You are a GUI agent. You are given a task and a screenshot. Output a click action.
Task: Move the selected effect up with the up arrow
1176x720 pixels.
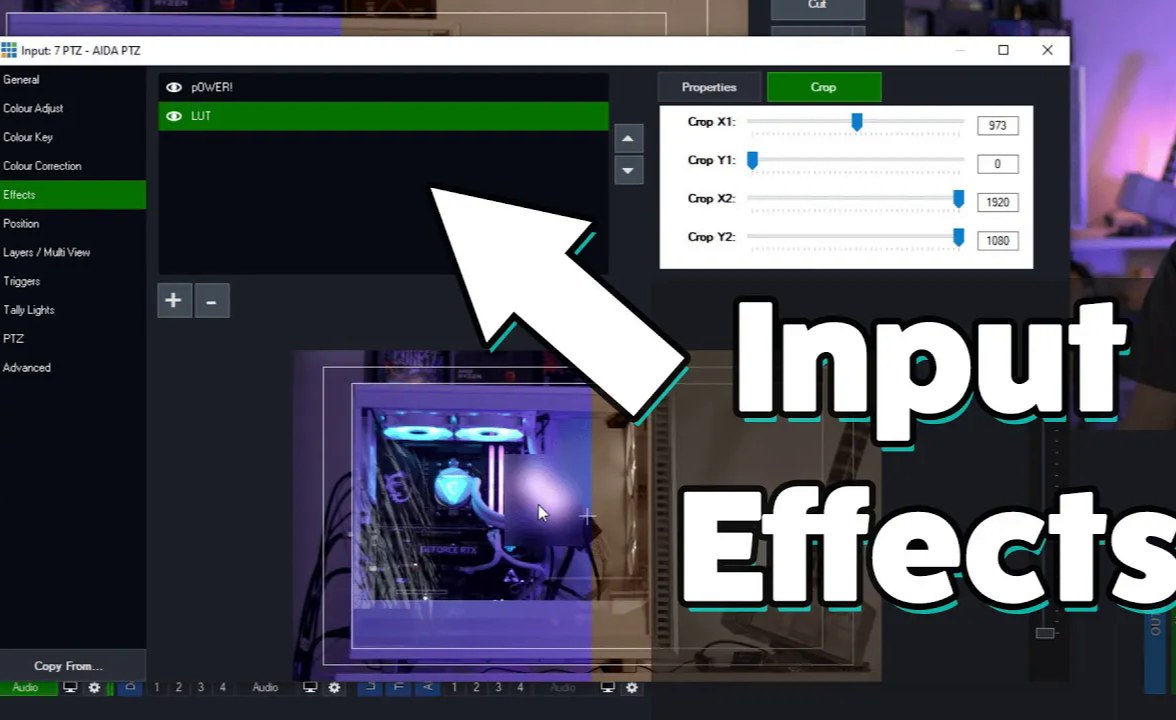click(x=628, y=139)
